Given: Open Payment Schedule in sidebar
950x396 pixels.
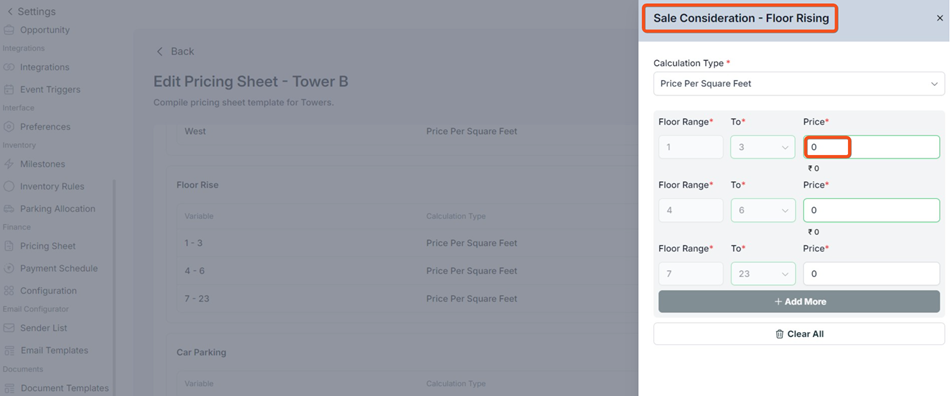Looking at the screenshot, I should coord(59,268).
